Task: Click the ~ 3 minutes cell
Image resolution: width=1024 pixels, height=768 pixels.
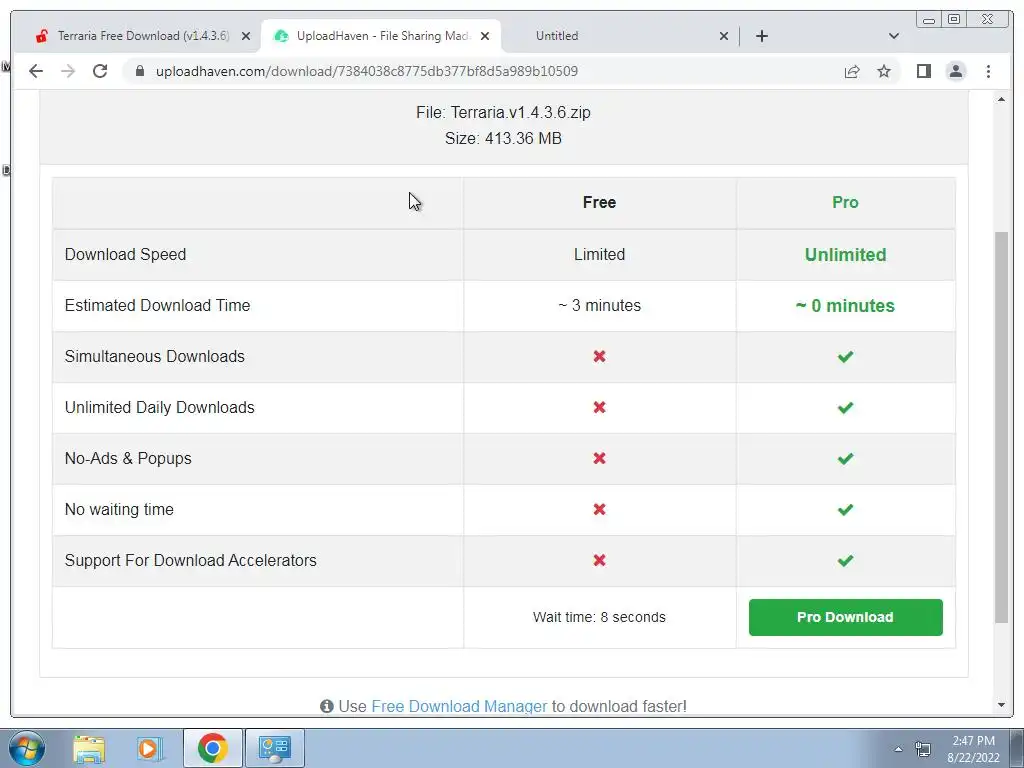Action: [x=600, y=306]
